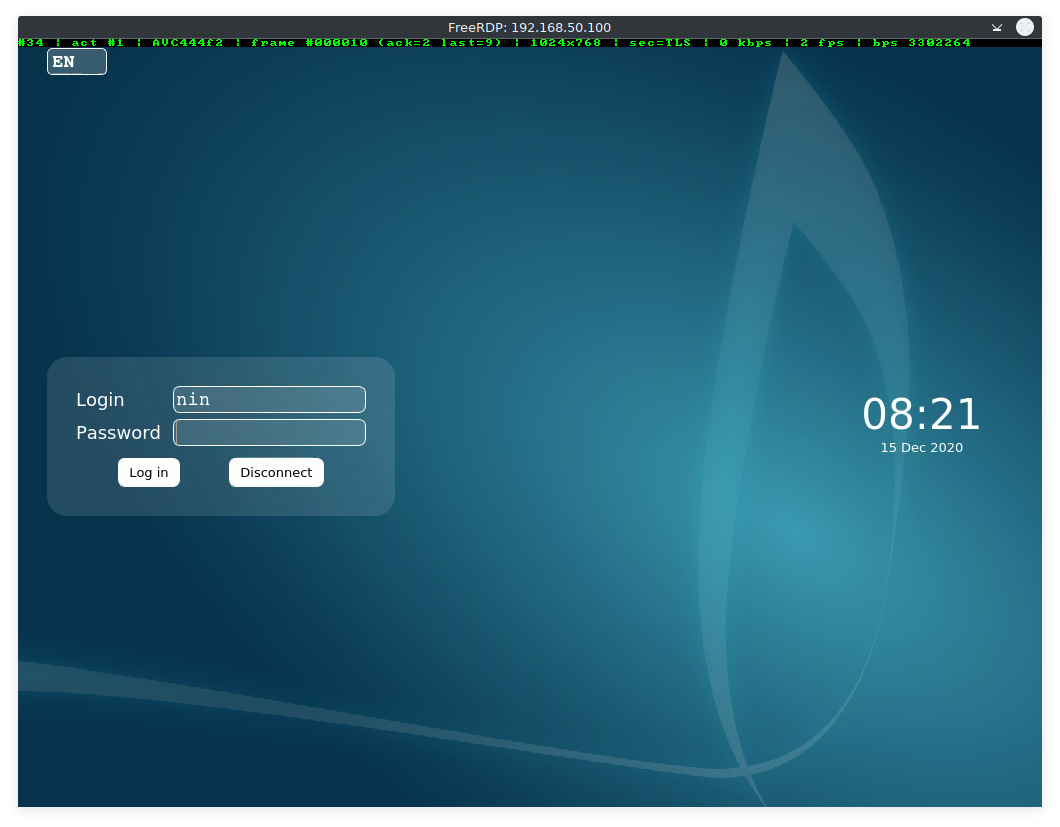Click the sec=TLS indicator in the status line
Viewport: 1060px width, 827px height.
tap(659, 43)
